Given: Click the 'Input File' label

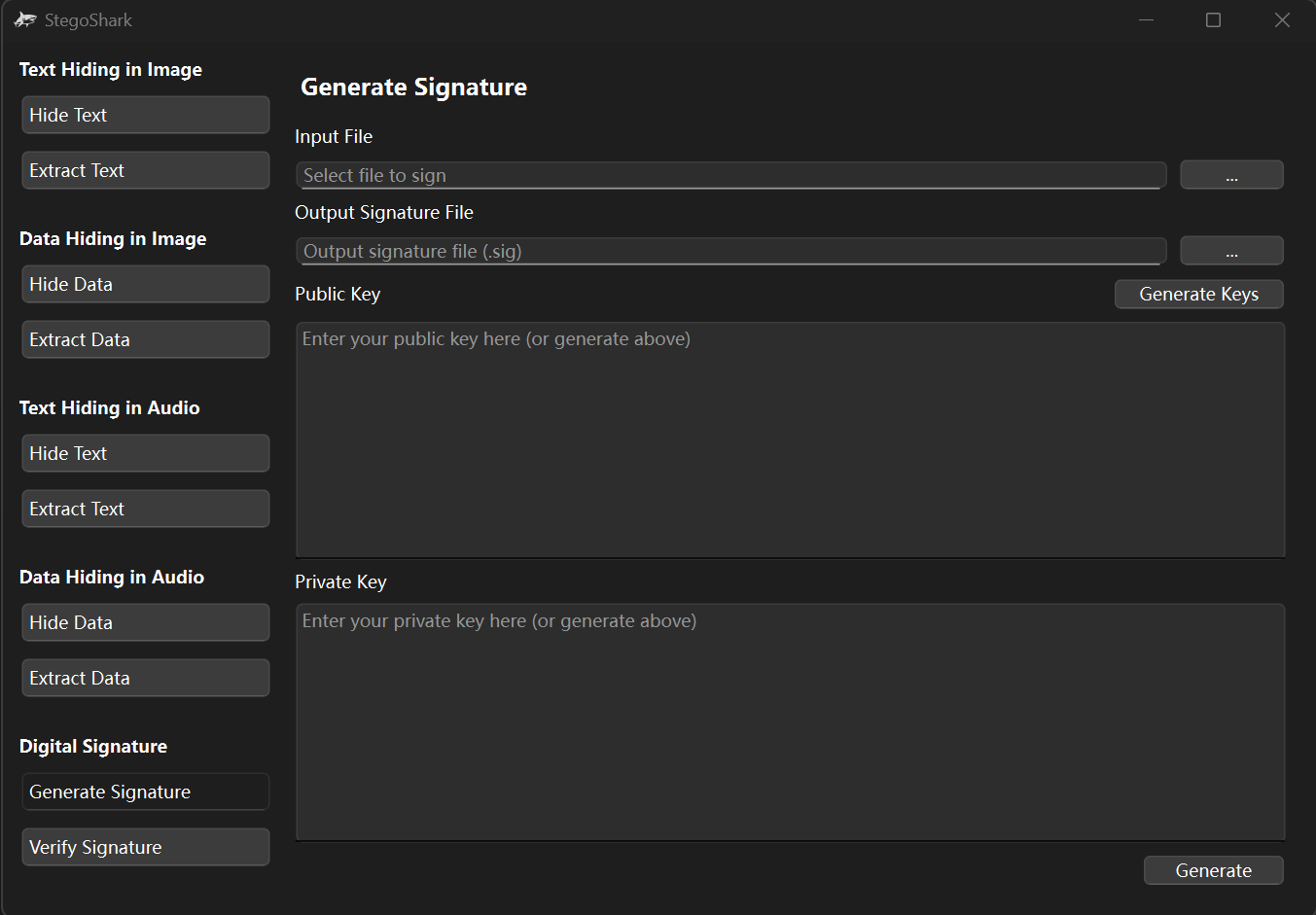Looking at the screenshot, I should [x=334, y=136].
